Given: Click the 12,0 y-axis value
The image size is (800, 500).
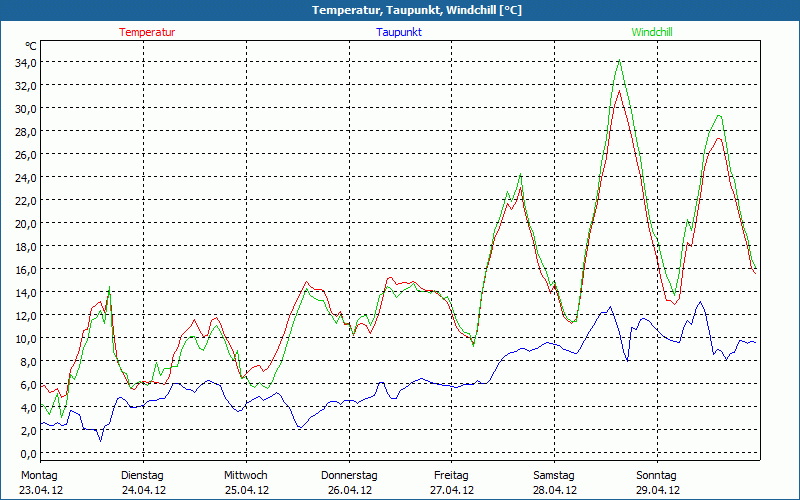Looking at the screenshot, I should (x=26, y=315).
